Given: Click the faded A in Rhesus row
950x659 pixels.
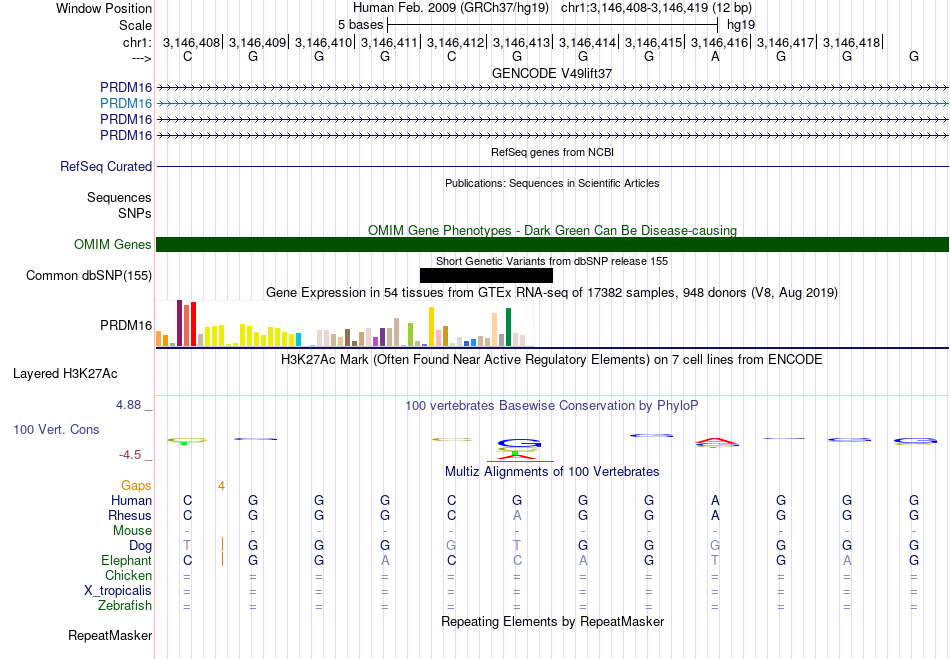Looking at the screenshot, I should click(517, 515).
